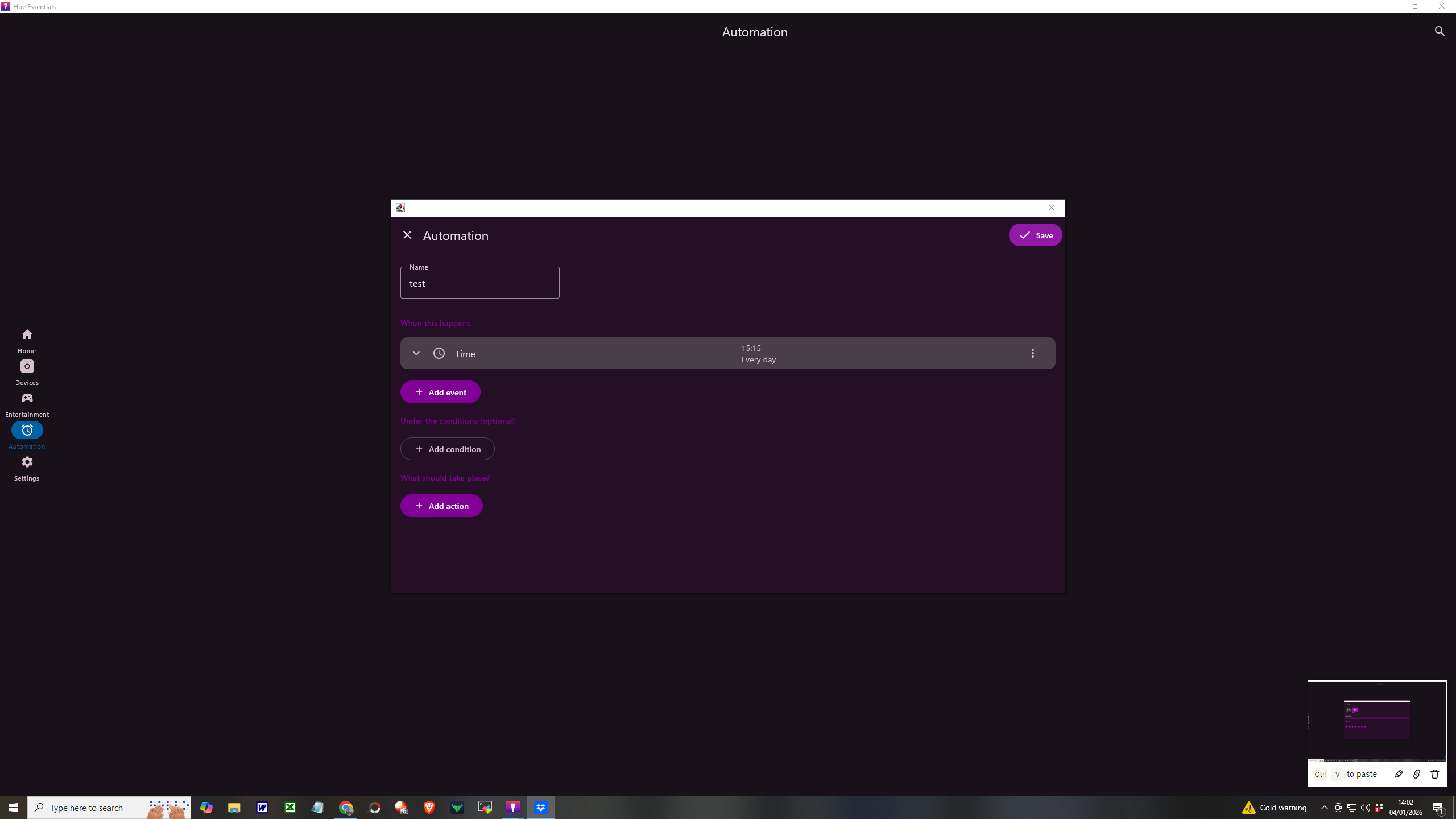Delete the snip via trash icon
1456x819 pixels.
[x=1434, y=774]
